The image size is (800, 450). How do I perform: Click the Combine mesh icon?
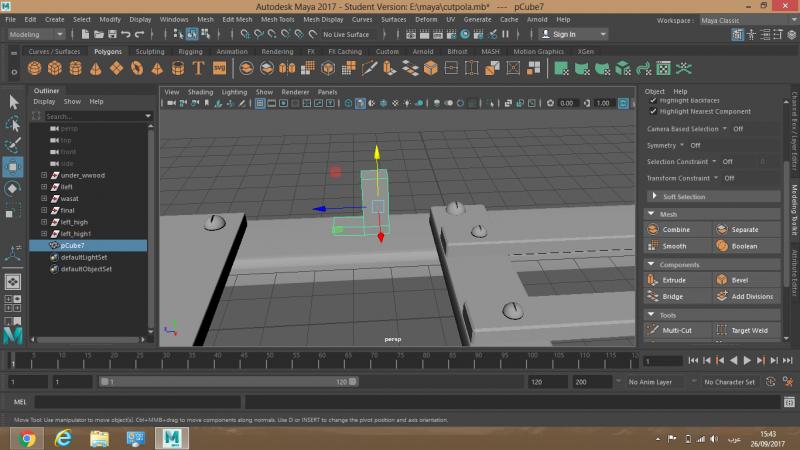click(653, 230)
